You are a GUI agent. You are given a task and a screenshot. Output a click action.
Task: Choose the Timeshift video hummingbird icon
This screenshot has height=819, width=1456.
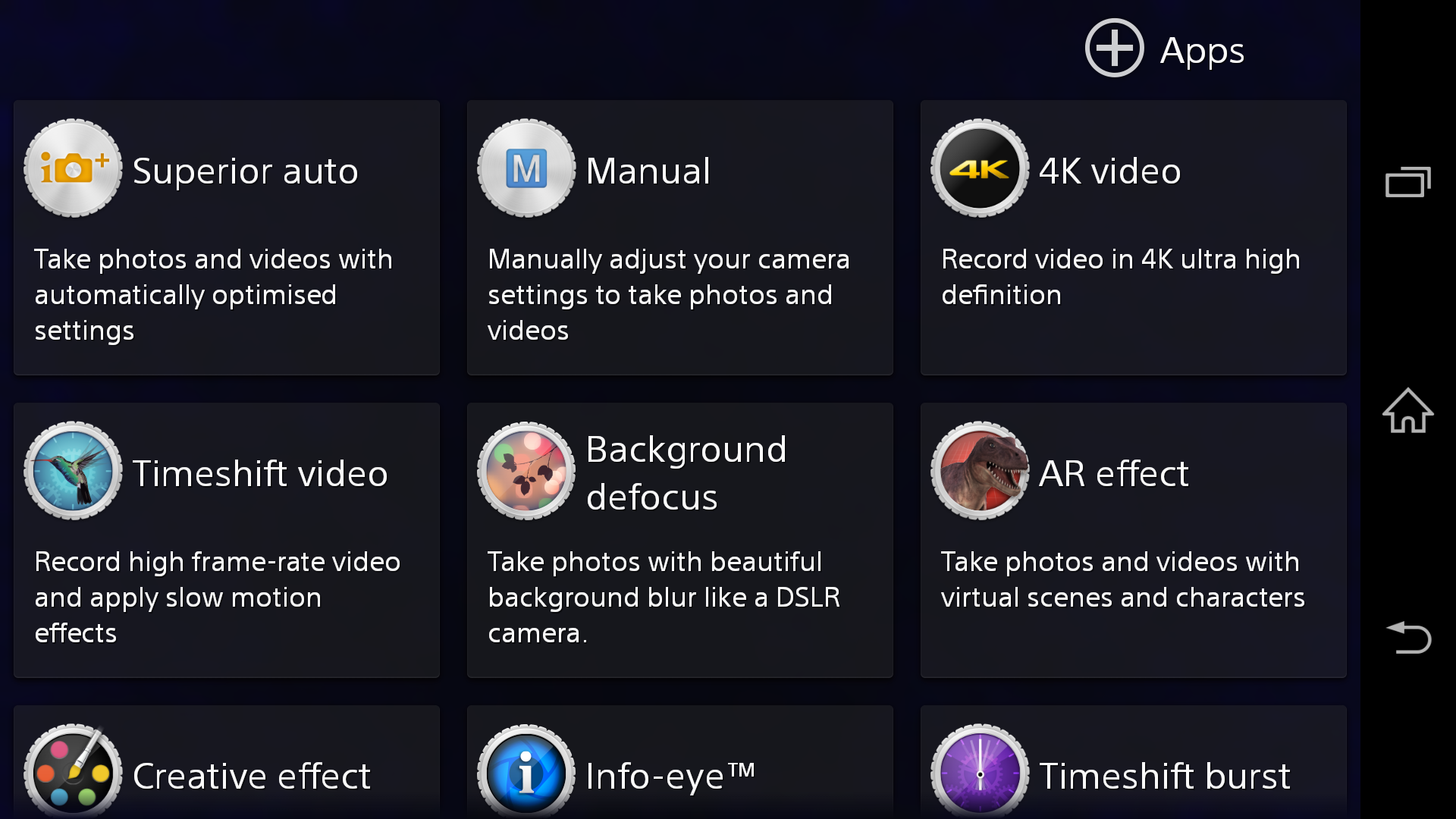[x=73, y=471]
